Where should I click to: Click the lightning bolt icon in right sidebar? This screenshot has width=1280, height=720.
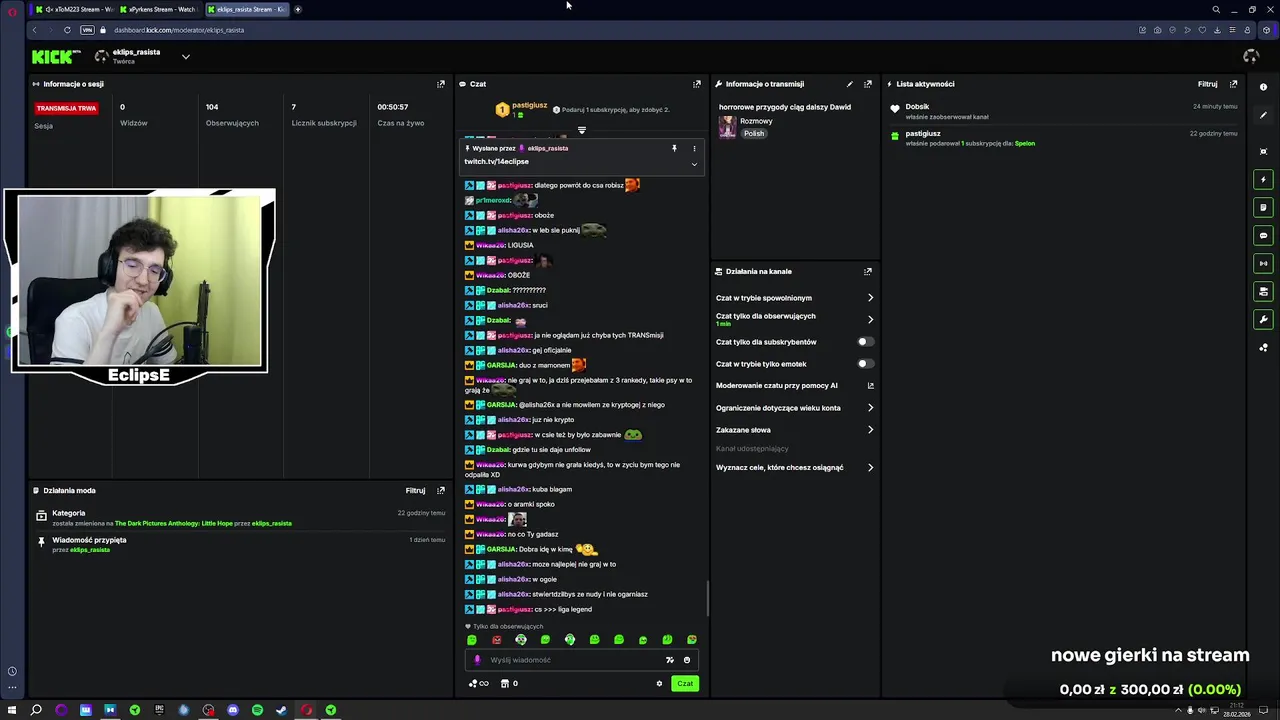click(1263, 180)
